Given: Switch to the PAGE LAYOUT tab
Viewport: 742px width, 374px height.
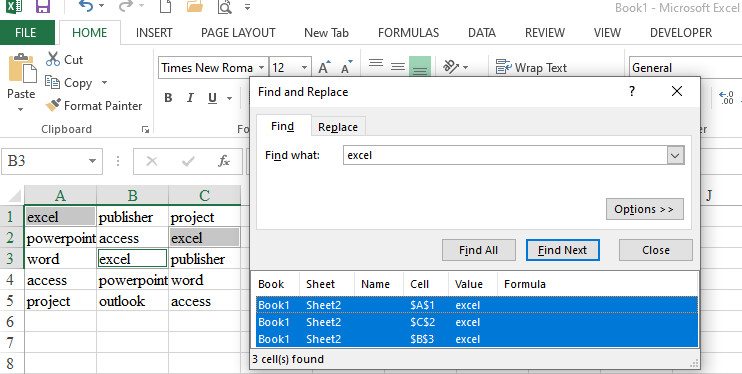Looking at the screenshot, I should 238,33.
